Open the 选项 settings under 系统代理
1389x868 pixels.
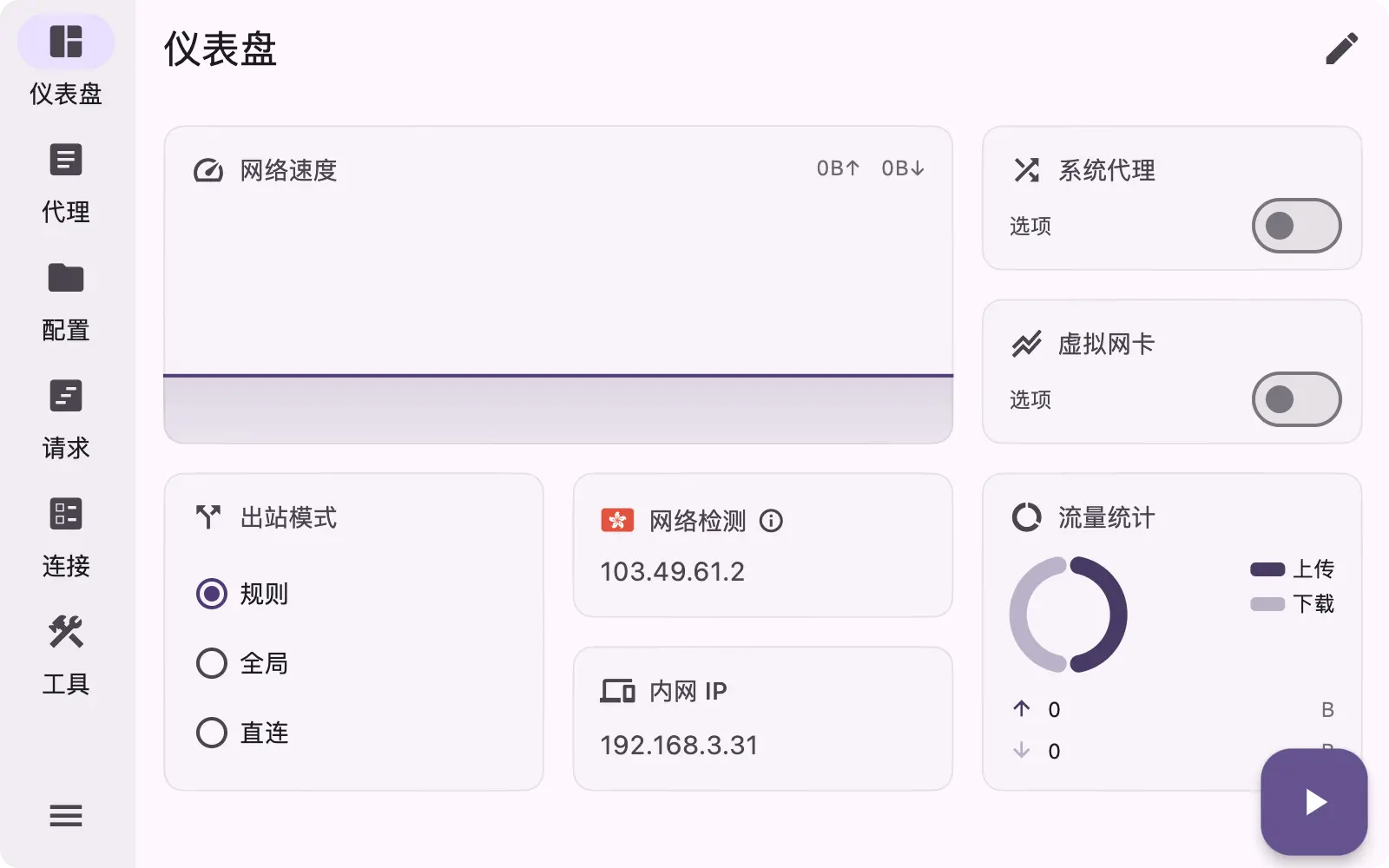click(x=1030, y=227)
